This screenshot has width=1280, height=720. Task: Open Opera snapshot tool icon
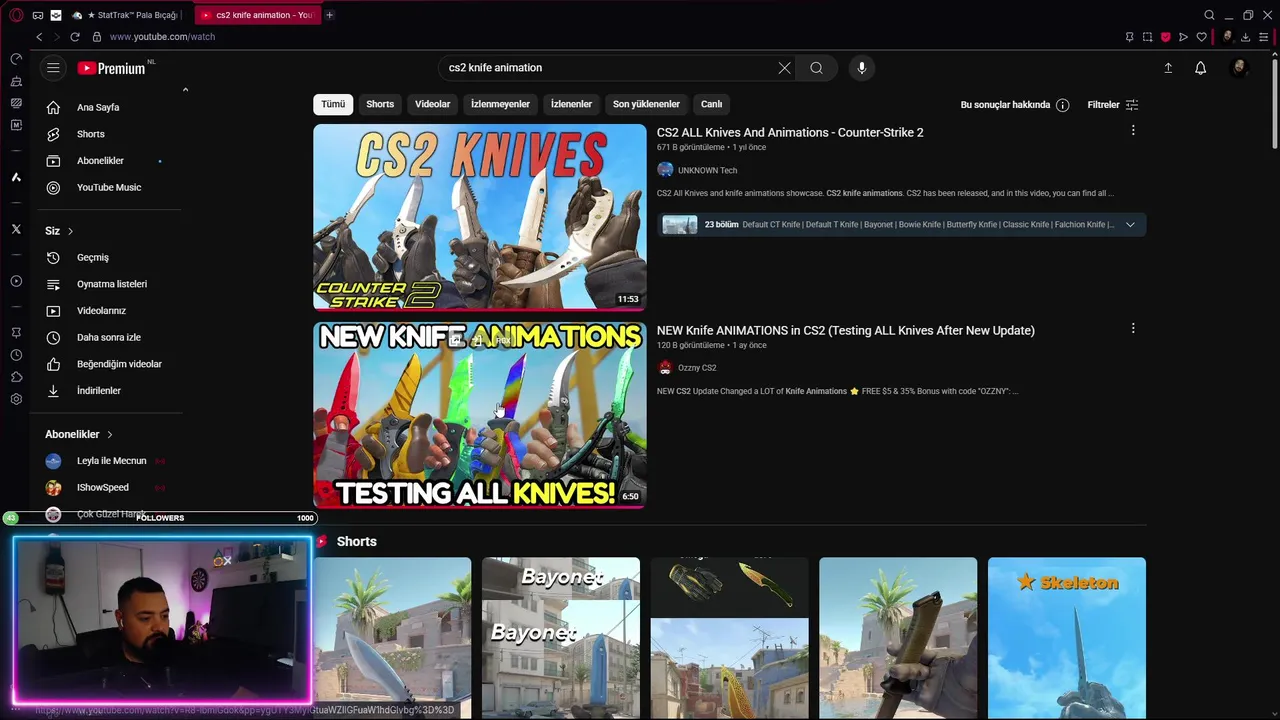click(1147, 37)
